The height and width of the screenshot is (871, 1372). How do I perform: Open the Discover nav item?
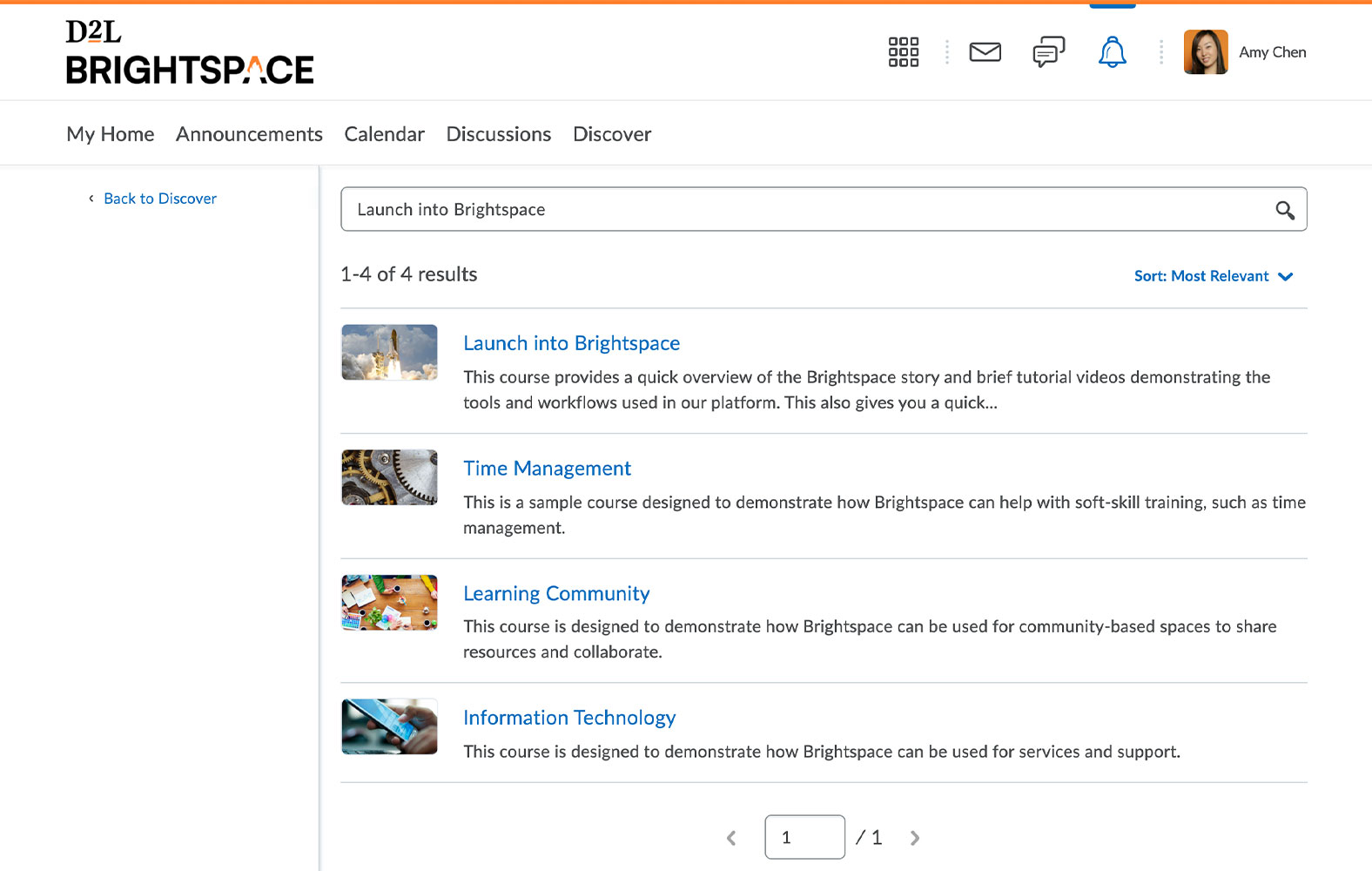(x=612, y=134)
